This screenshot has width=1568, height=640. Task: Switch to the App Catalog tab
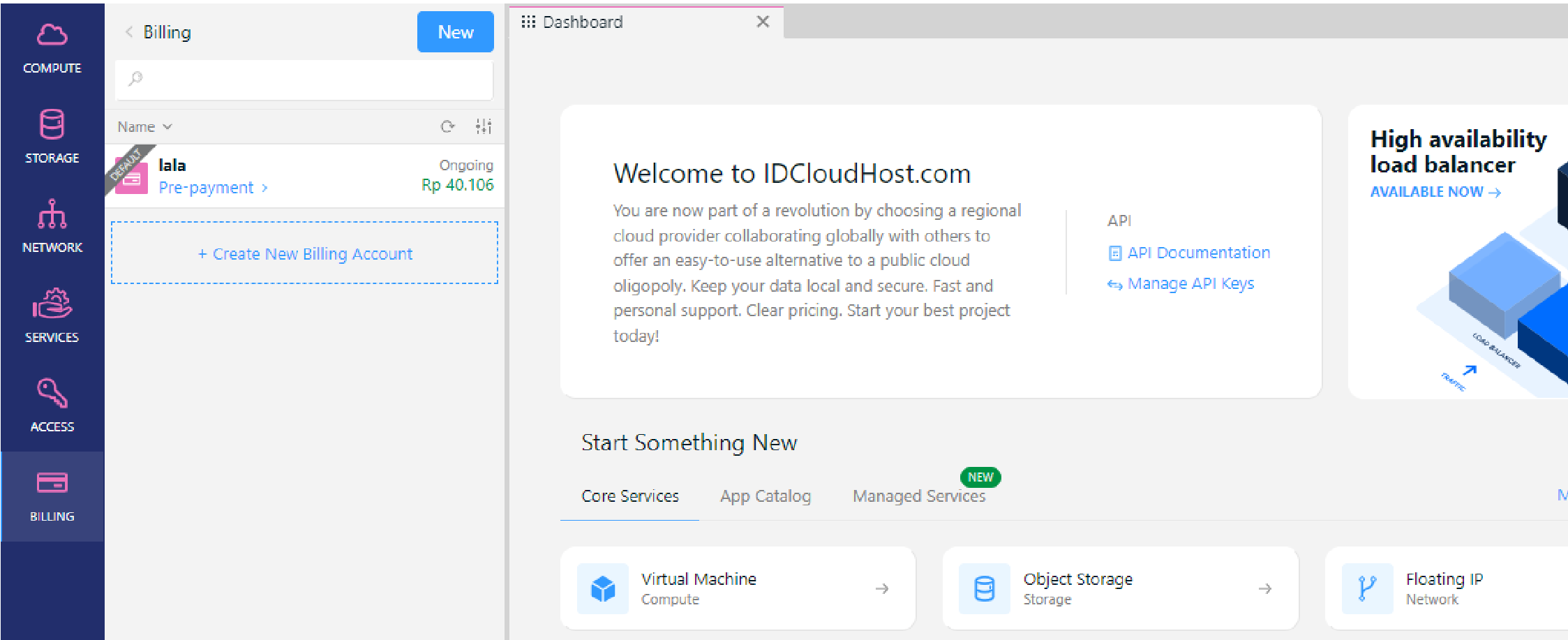pos(766,496)
